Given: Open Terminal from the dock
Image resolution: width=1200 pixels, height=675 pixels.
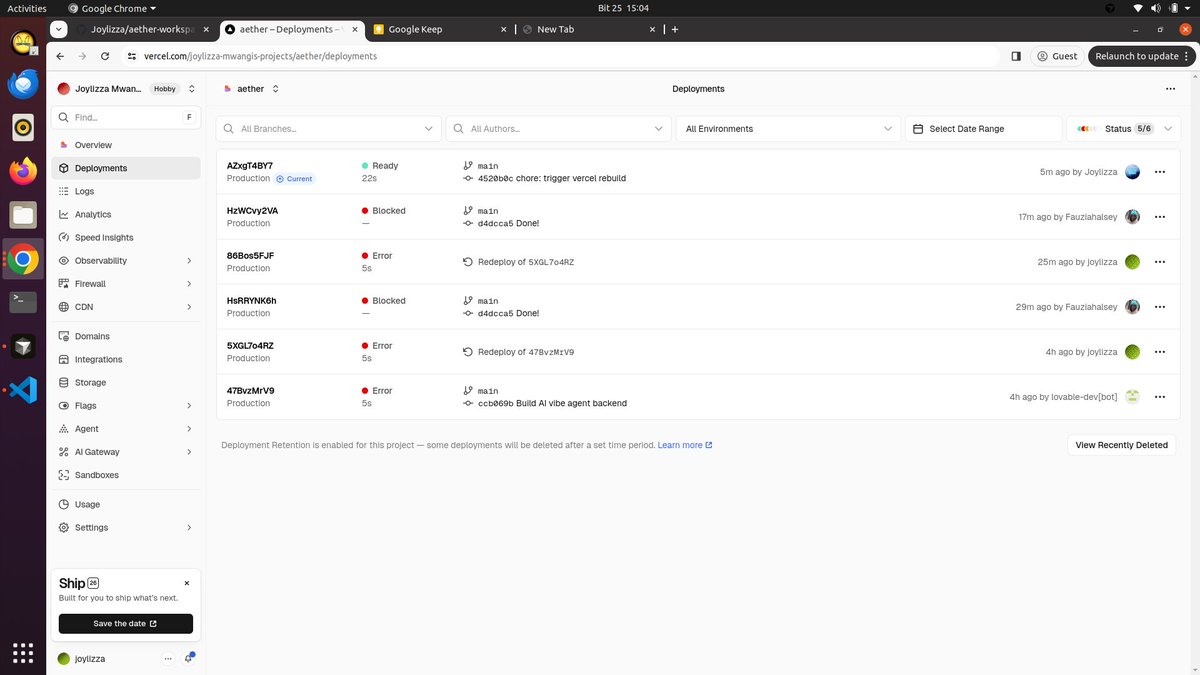Looking at the screenshot, I should (x=23, y=302).
